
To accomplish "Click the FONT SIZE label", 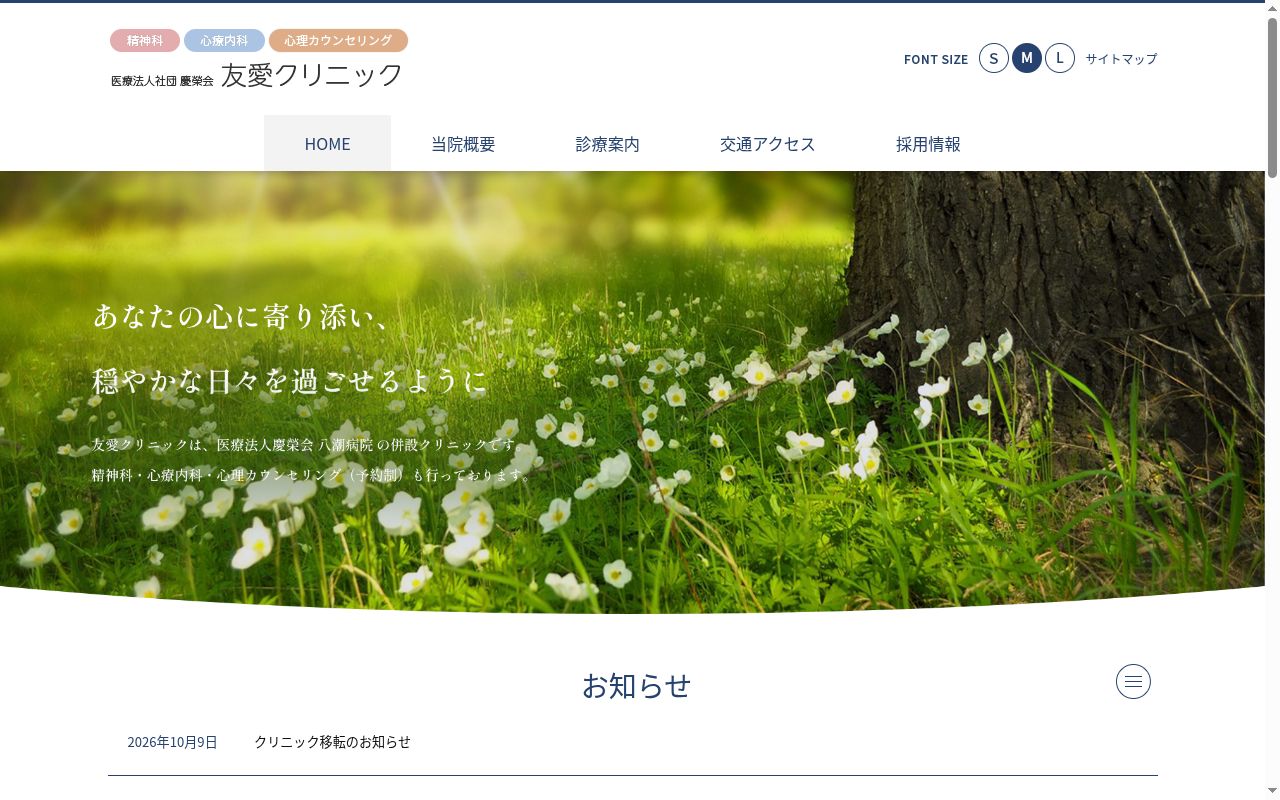I will pyautogui.click(x=936, y=59).
